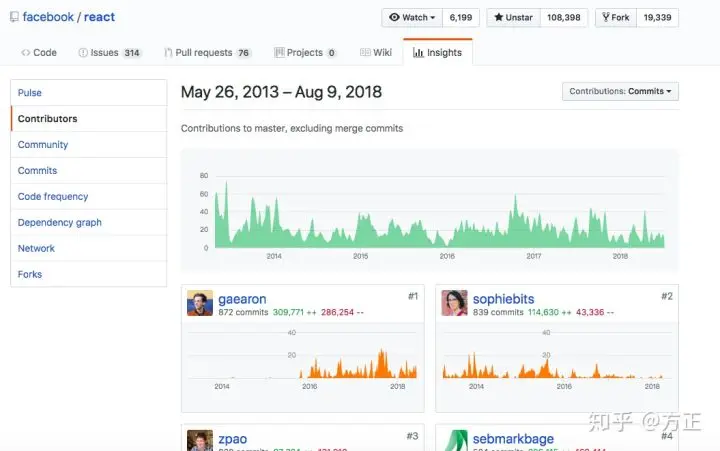This screenshot has width=720, height=451.
Task: Open Community in the sidebar
Action: click(89, 145)
